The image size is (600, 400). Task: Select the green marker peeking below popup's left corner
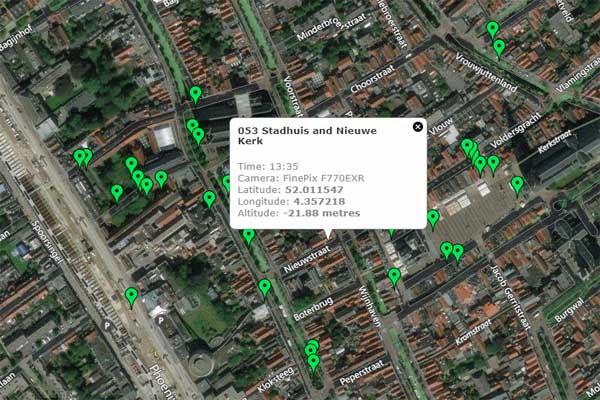(249, 237)
